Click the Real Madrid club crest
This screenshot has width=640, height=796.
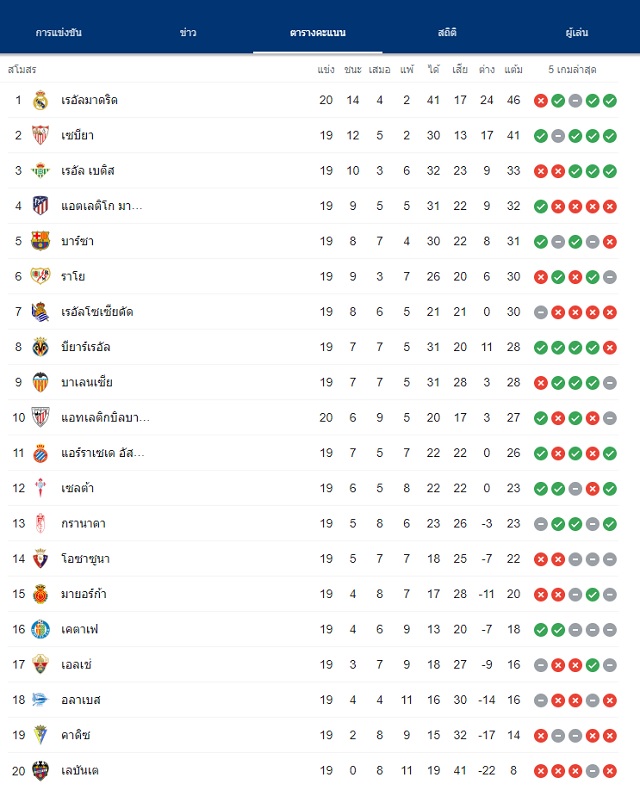coord(41,101)
